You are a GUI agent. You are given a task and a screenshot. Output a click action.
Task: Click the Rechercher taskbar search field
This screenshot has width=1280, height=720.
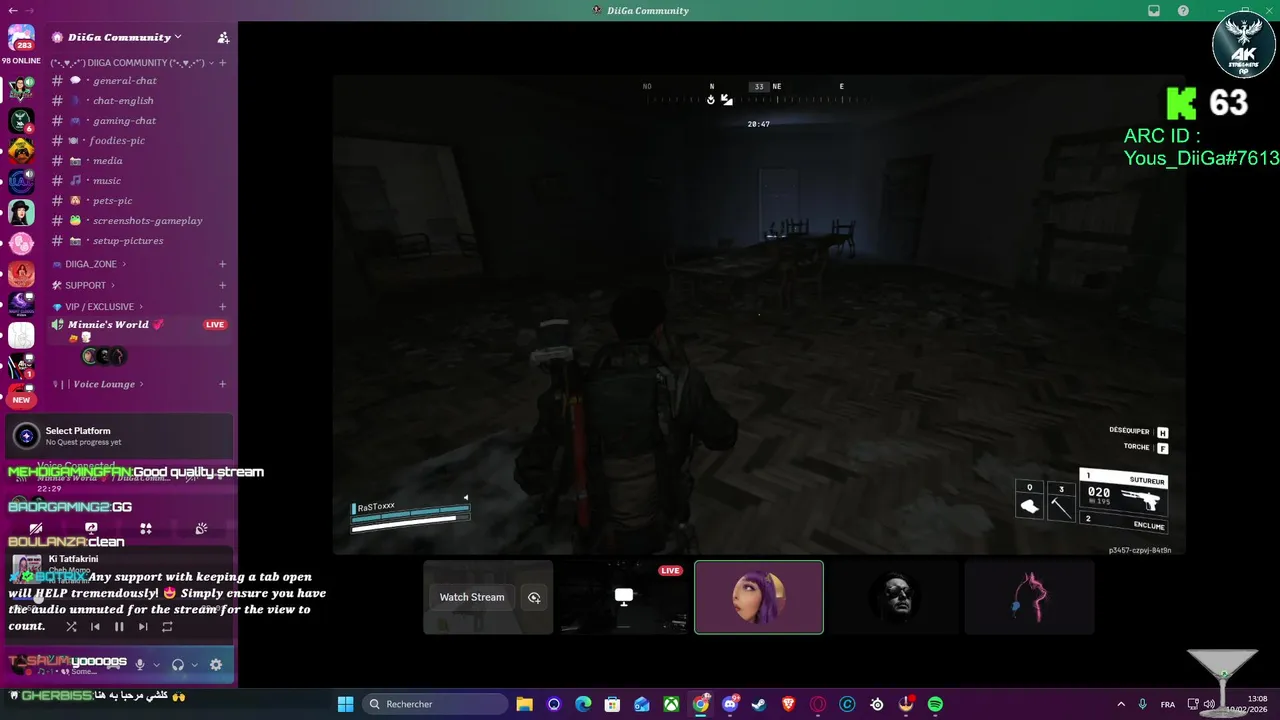434,704
